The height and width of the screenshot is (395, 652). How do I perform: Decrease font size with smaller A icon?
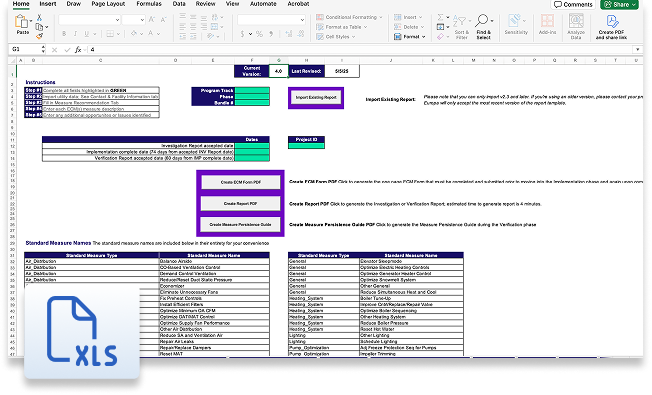tap(163, 20)
